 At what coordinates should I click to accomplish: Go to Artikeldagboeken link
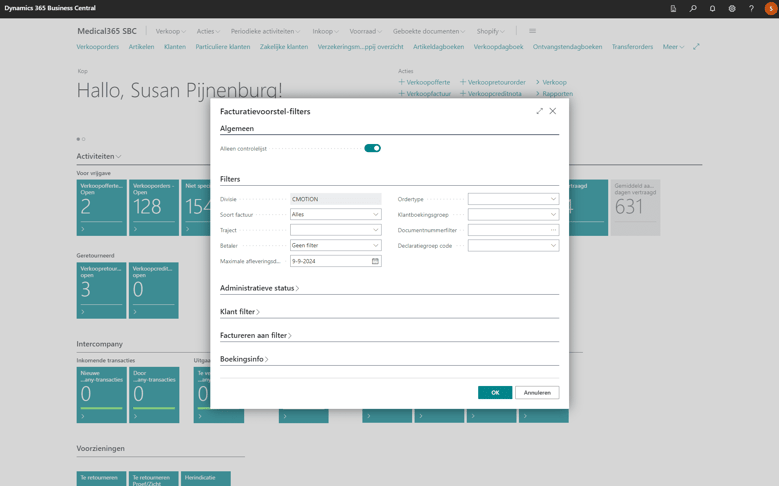click(439, 47)
